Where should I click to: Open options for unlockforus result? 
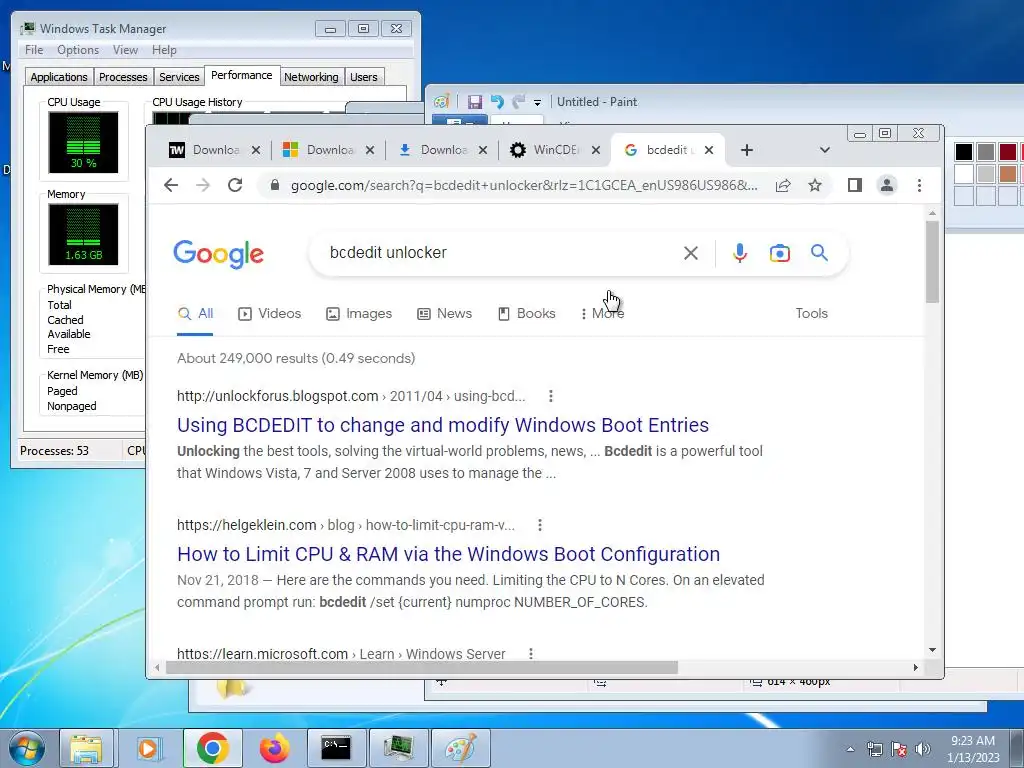coord(551,396)
